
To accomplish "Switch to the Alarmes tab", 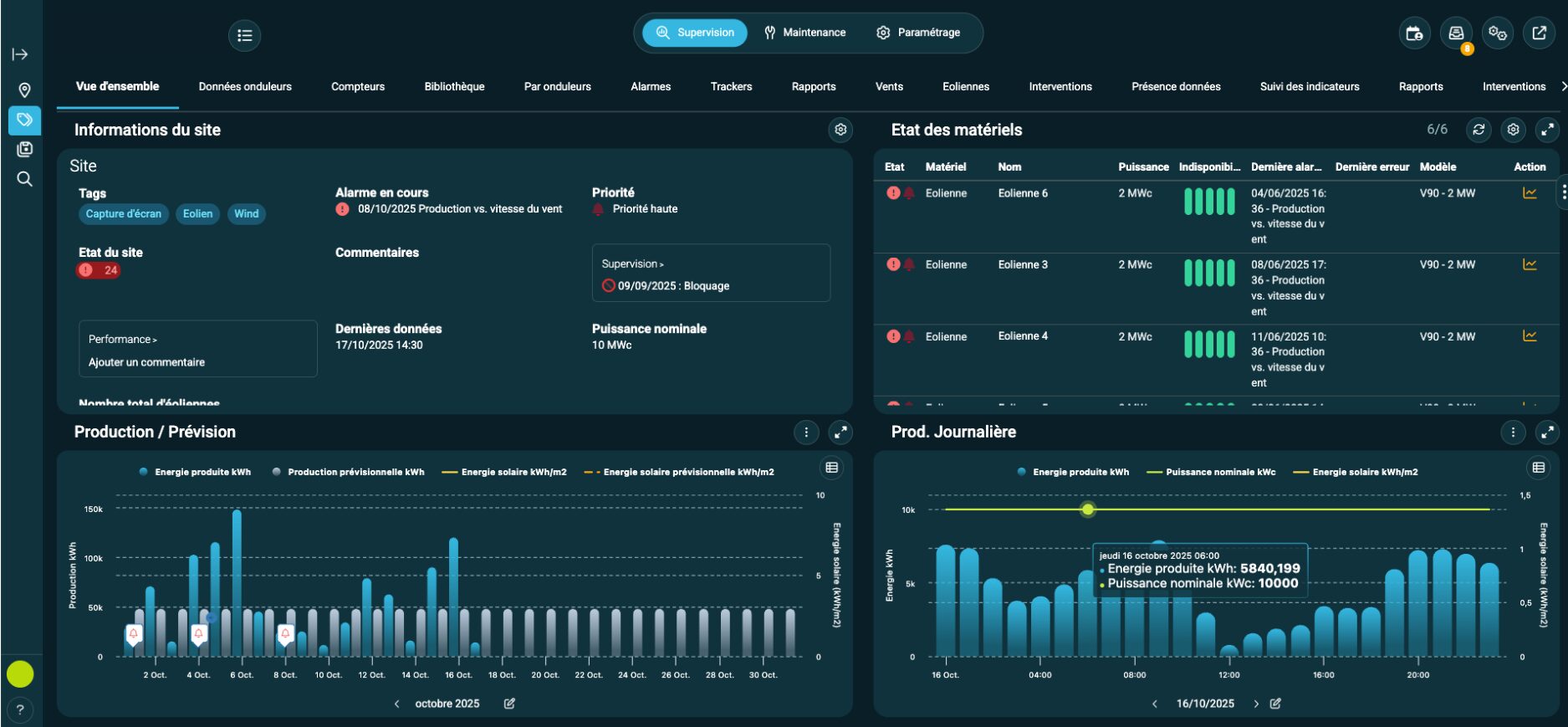I will (x=650, y=86).
